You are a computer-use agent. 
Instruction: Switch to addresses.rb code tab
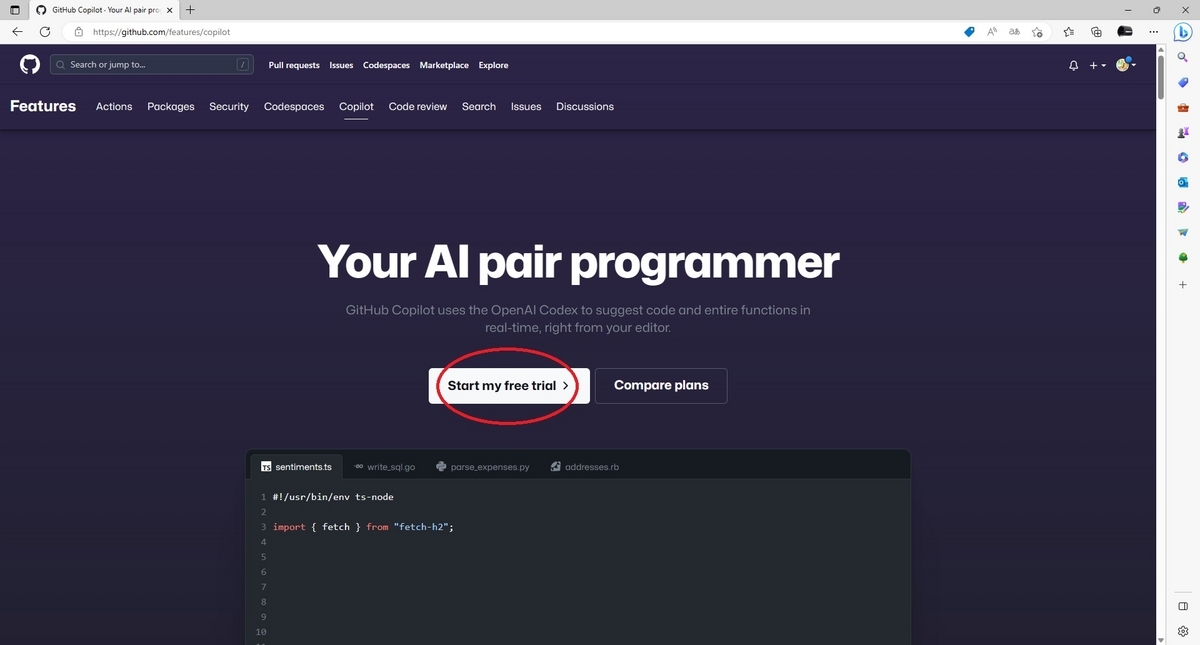point(585,467)
